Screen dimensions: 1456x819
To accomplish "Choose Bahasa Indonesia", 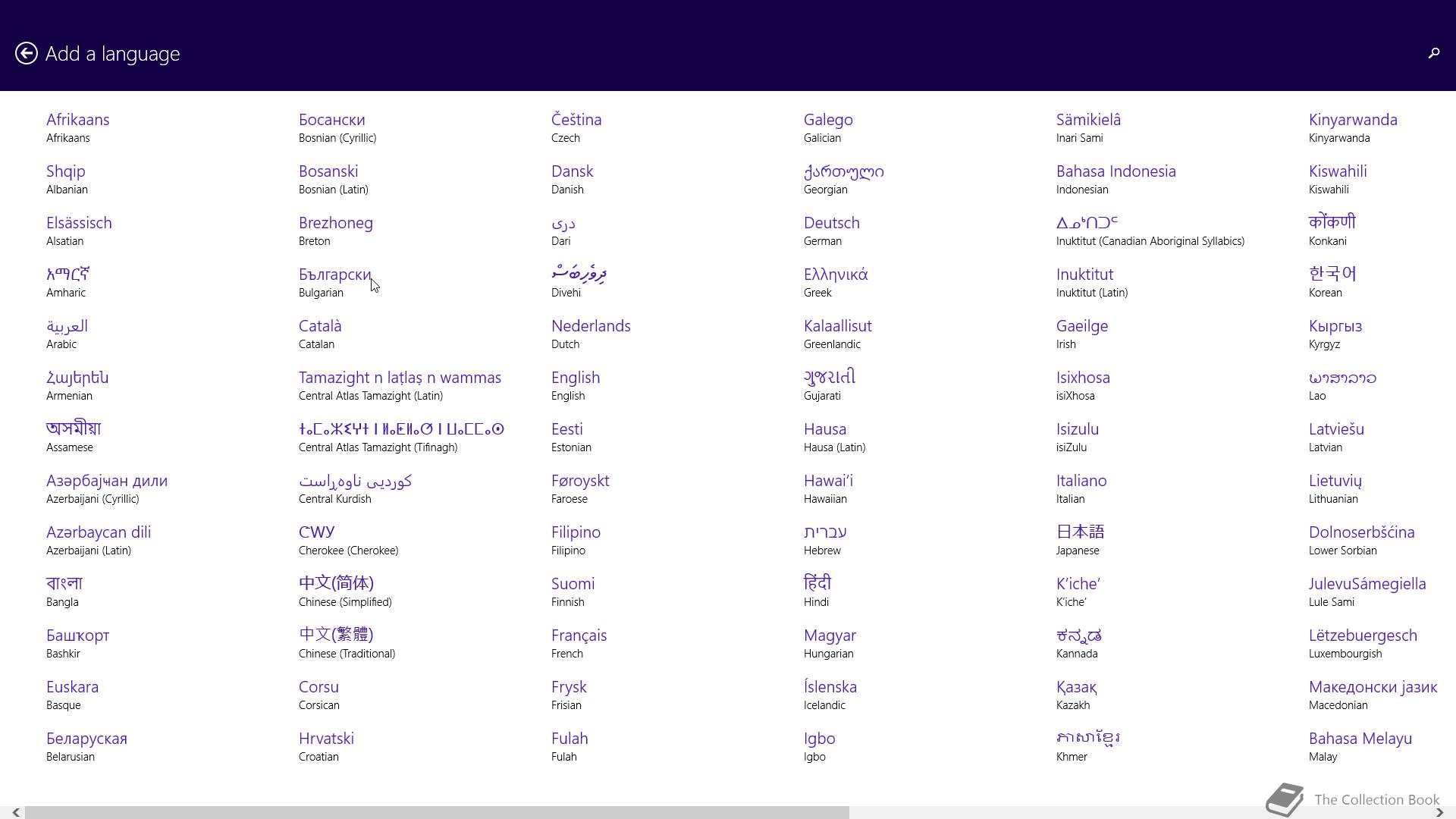I will tap(1116, 180).
